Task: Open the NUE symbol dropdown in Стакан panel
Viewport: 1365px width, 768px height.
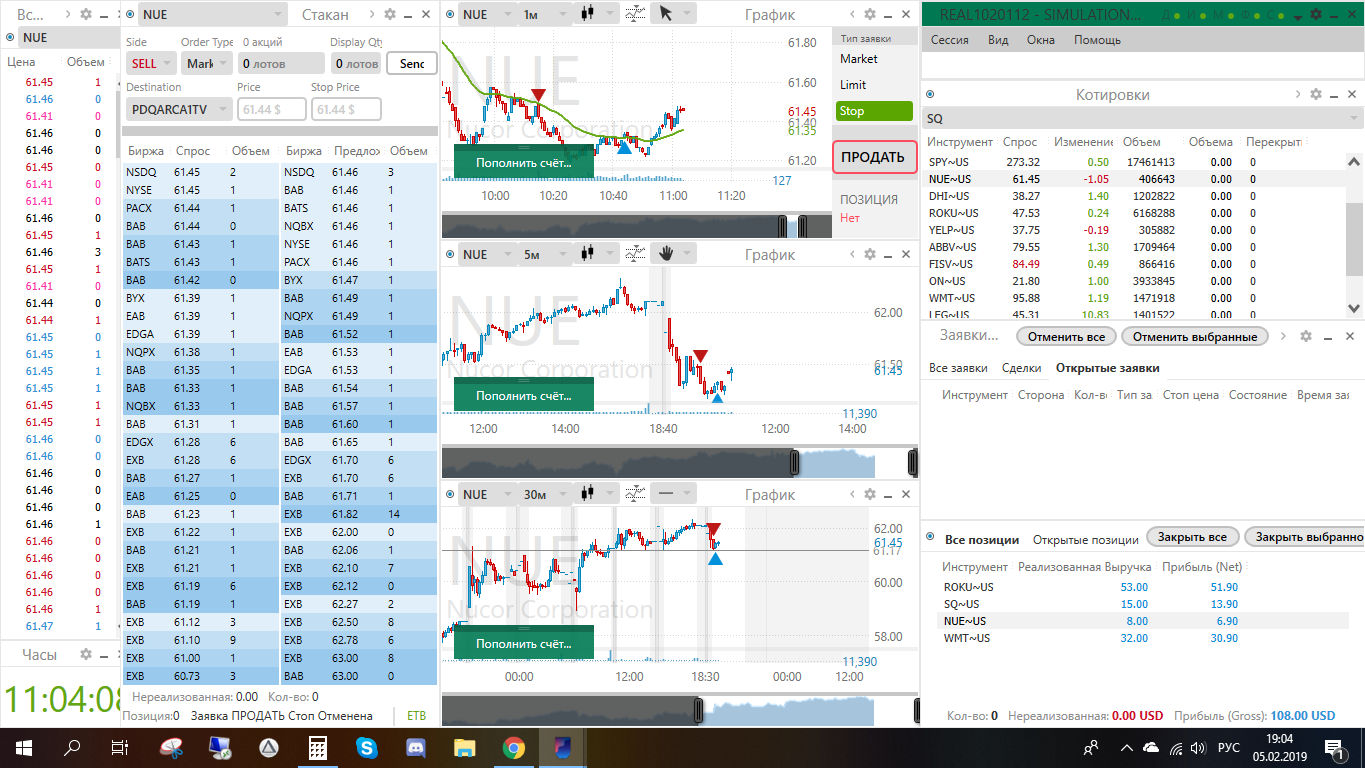Action: click(x=213, y=14)
